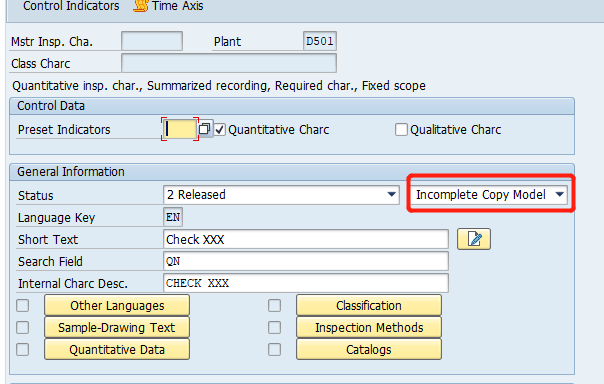This screenshot has width=604, height=384.
Task: Tick the checkbox beside Inspection Methods
Action: (275, 328)
